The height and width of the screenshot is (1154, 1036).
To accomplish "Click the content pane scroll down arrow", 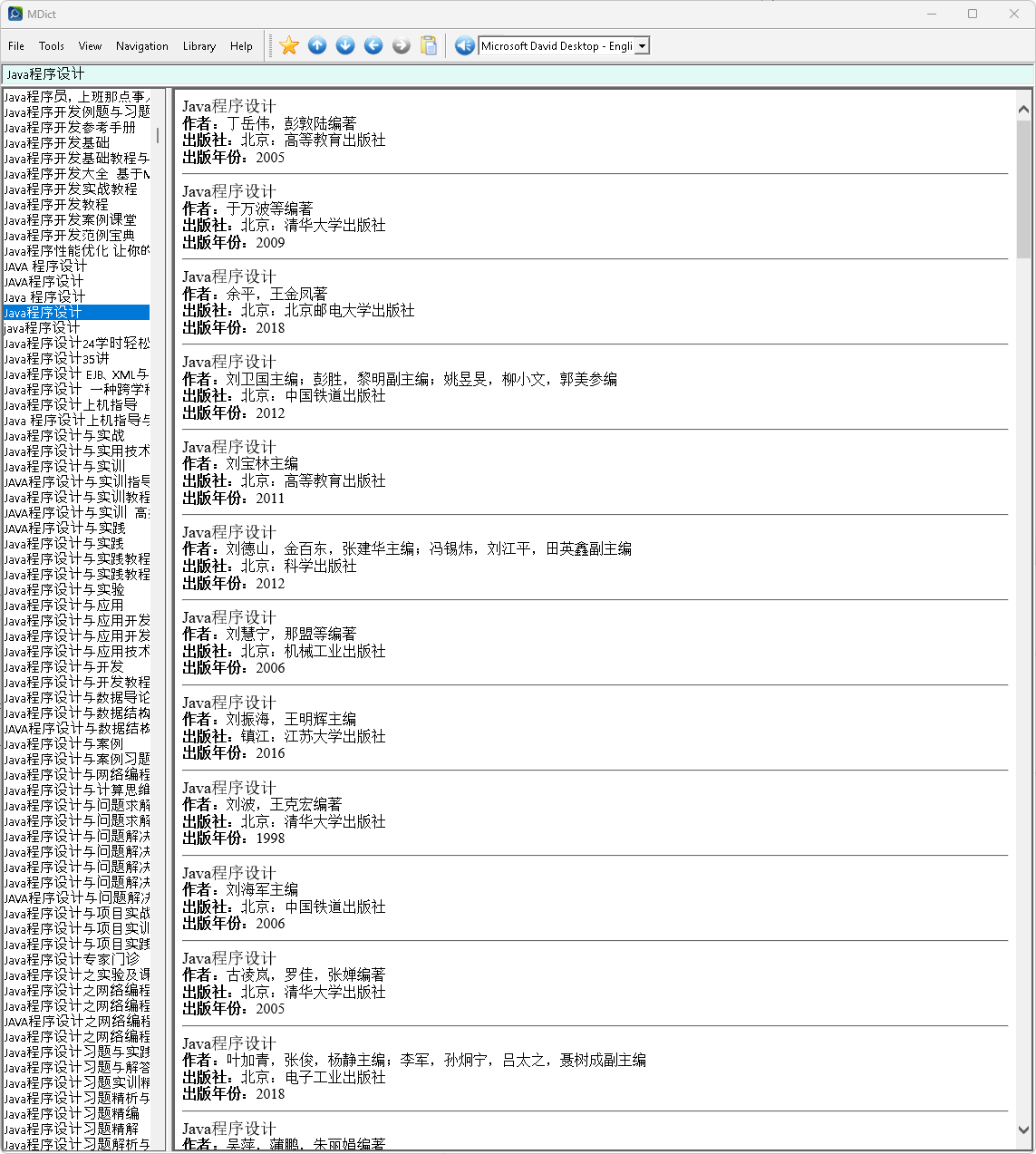I will point(1023,1130).
